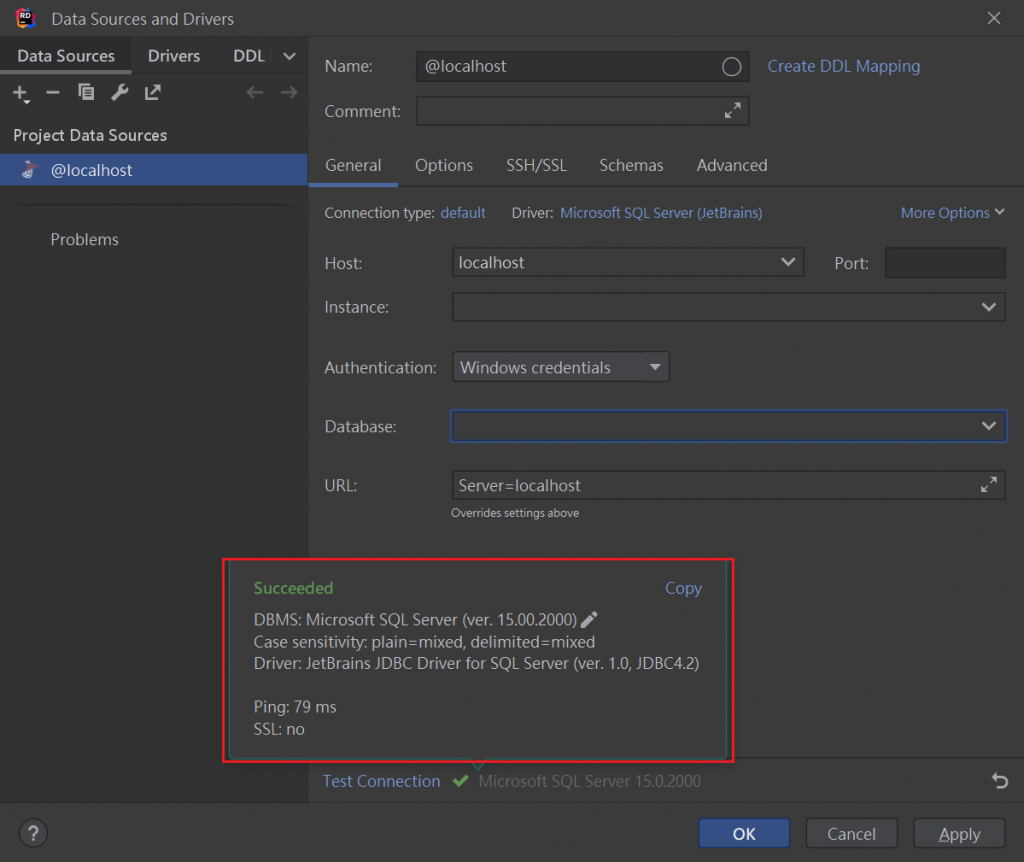This screenshot has height=862, width=1024.
Task: Open the Host dropdown arrow
Action: pyautogui.click(x=788, y=263)
